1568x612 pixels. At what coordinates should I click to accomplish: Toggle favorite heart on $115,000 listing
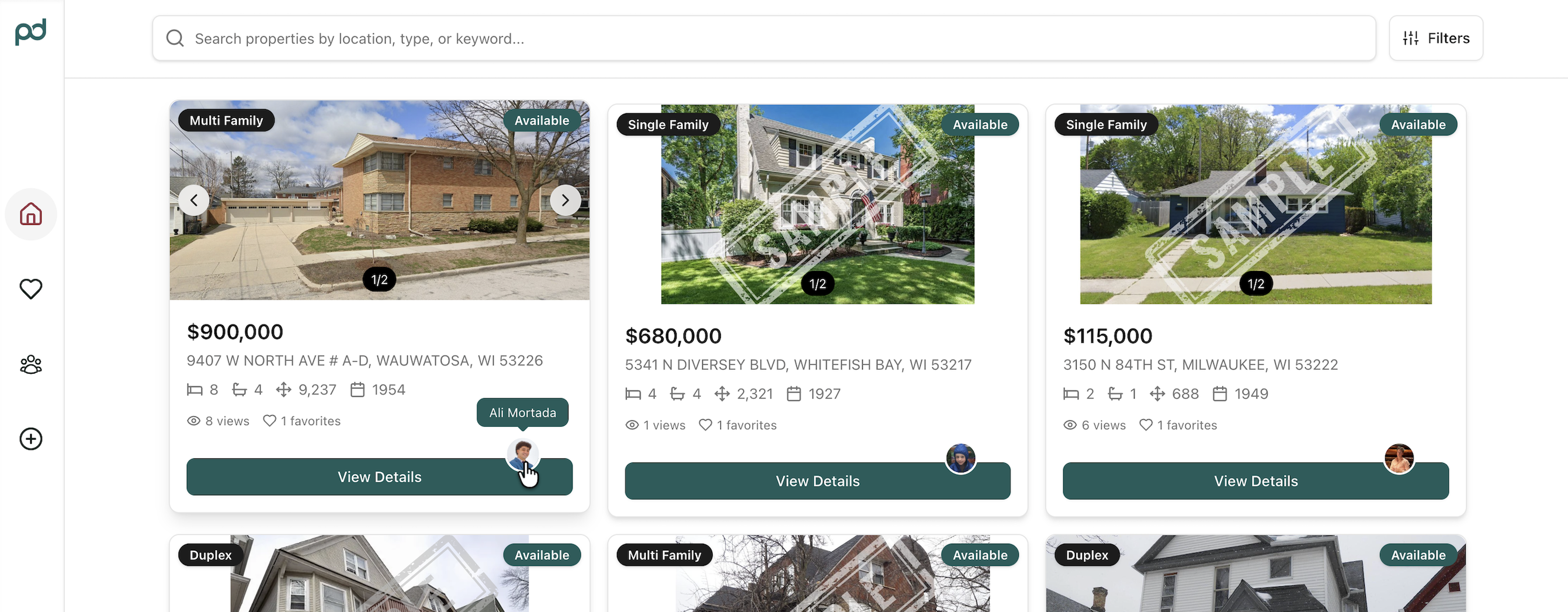pos(1146,425)
